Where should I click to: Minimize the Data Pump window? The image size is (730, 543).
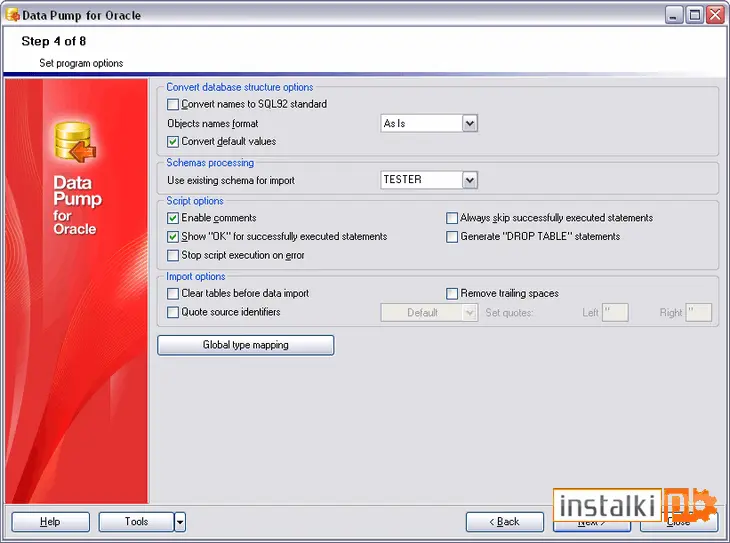[x=673, y=15]
